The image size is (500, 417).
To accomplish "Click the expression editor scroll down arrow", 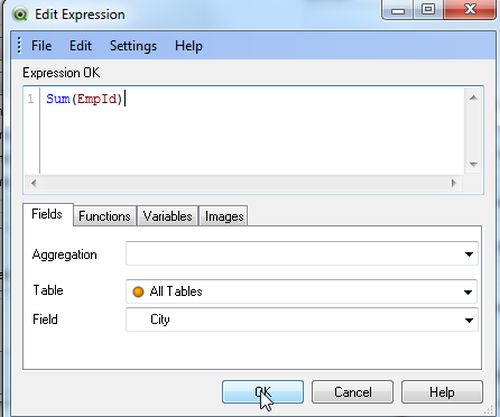I will [x=473, y=164].
